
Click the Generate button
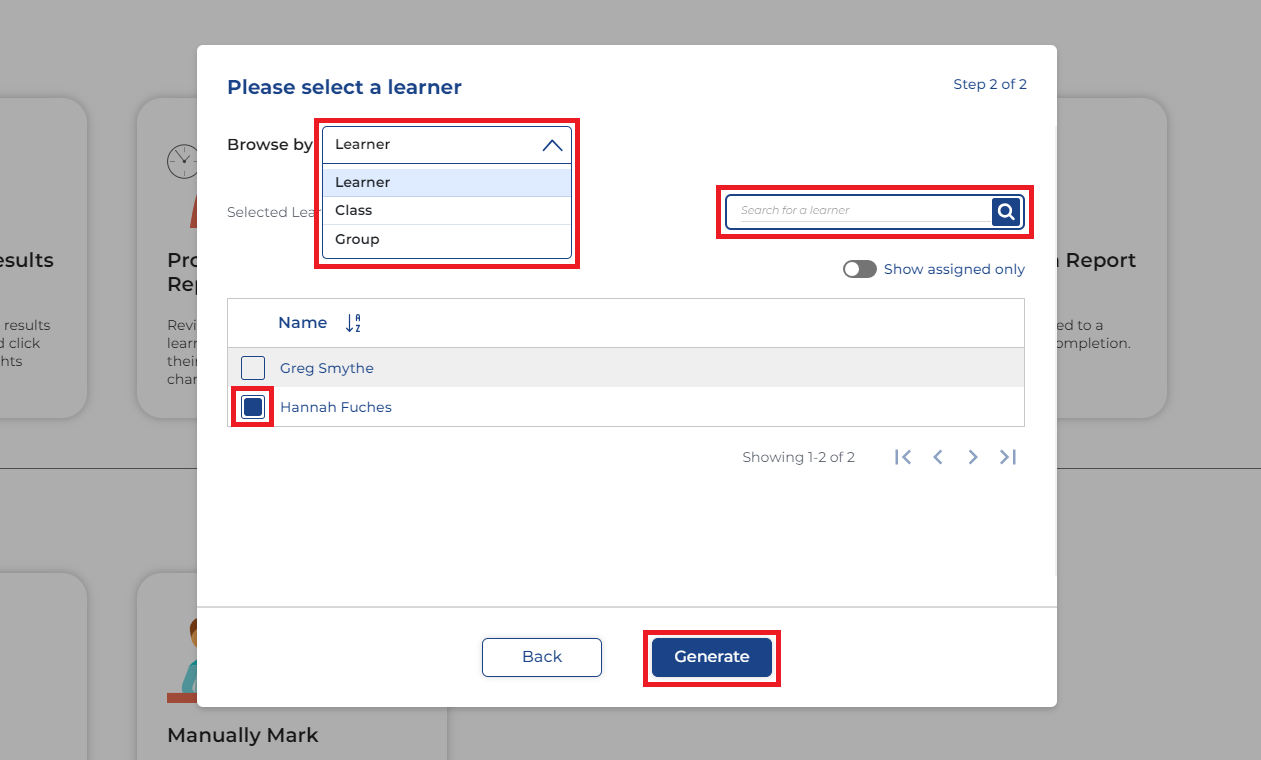tap(711, 657)
